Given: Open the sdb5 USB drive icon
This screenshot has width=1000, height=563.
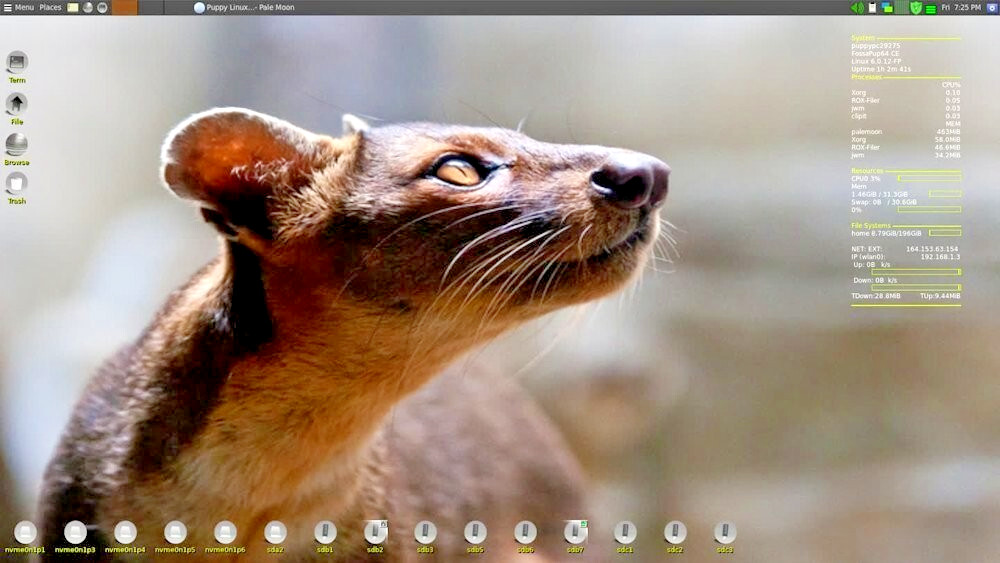Looking at the screenshot, I should click(475, 536).
